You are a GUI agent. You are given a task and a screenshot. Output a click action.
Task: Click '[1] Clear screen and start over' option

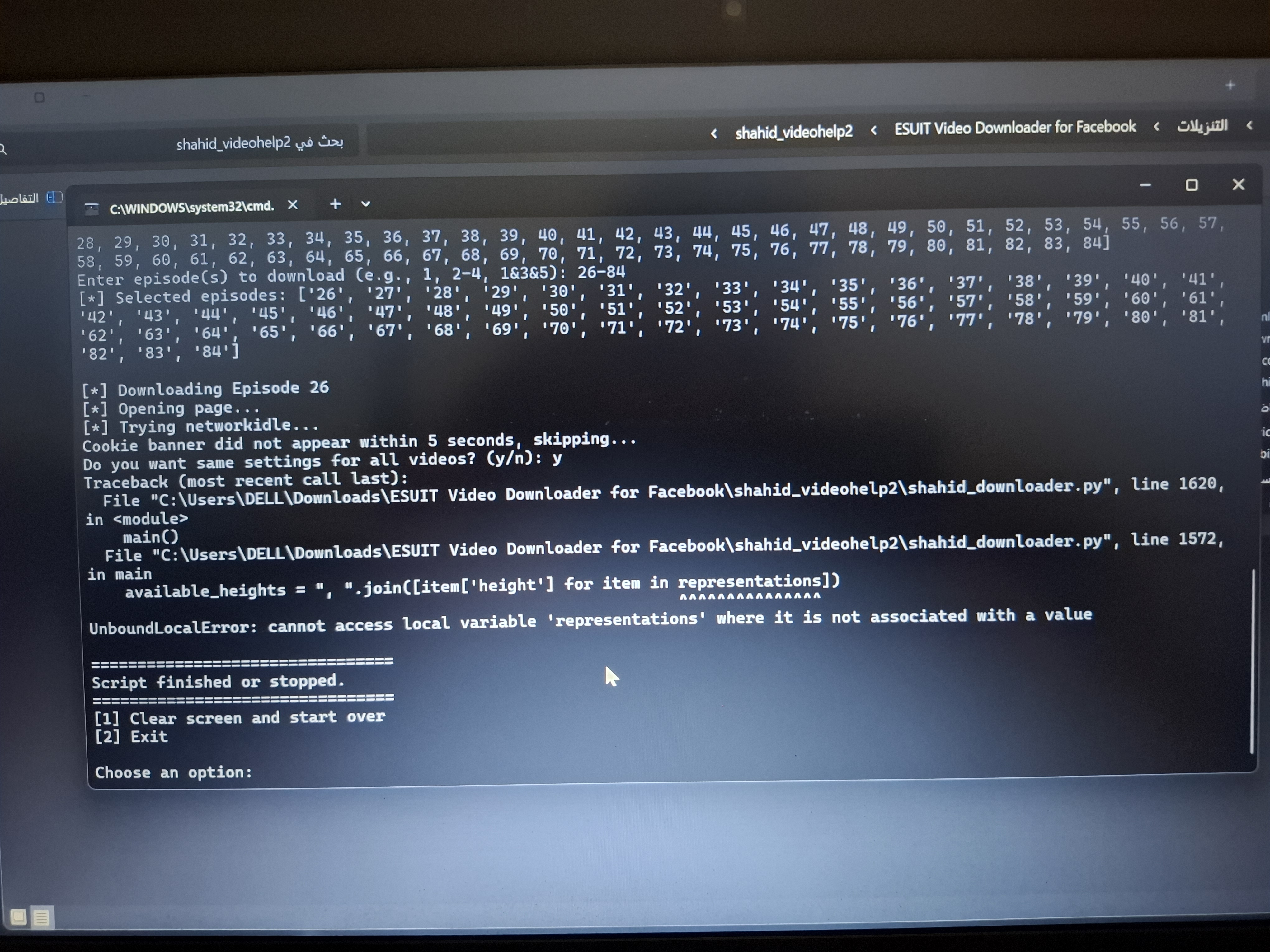[239, 718]
